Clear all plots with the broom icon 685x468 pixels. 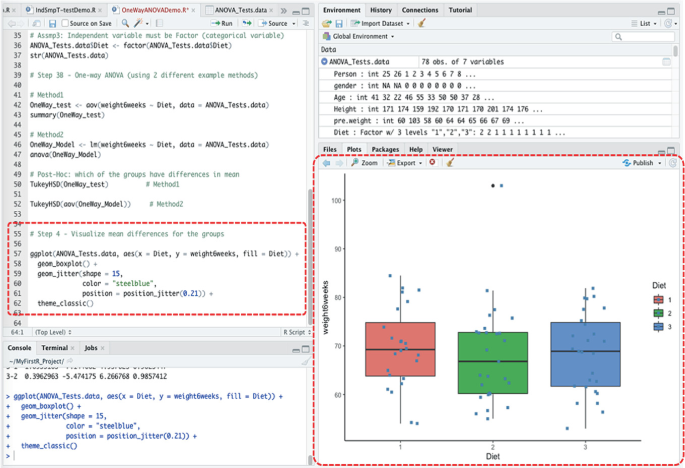[x=450, y=163]
